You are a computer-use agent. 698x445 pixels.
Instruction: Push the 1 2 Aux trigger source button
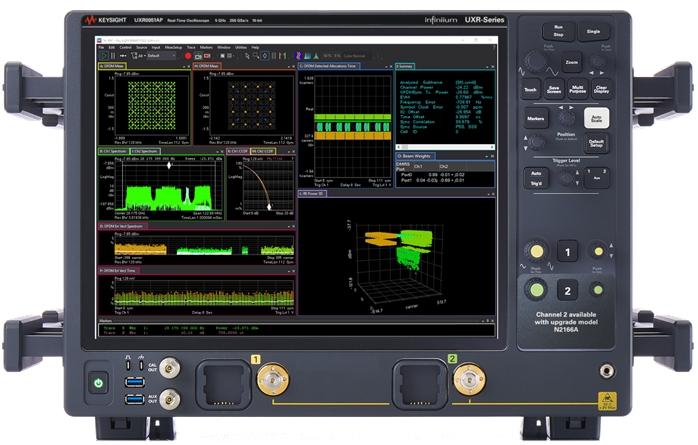pos(597,178)
